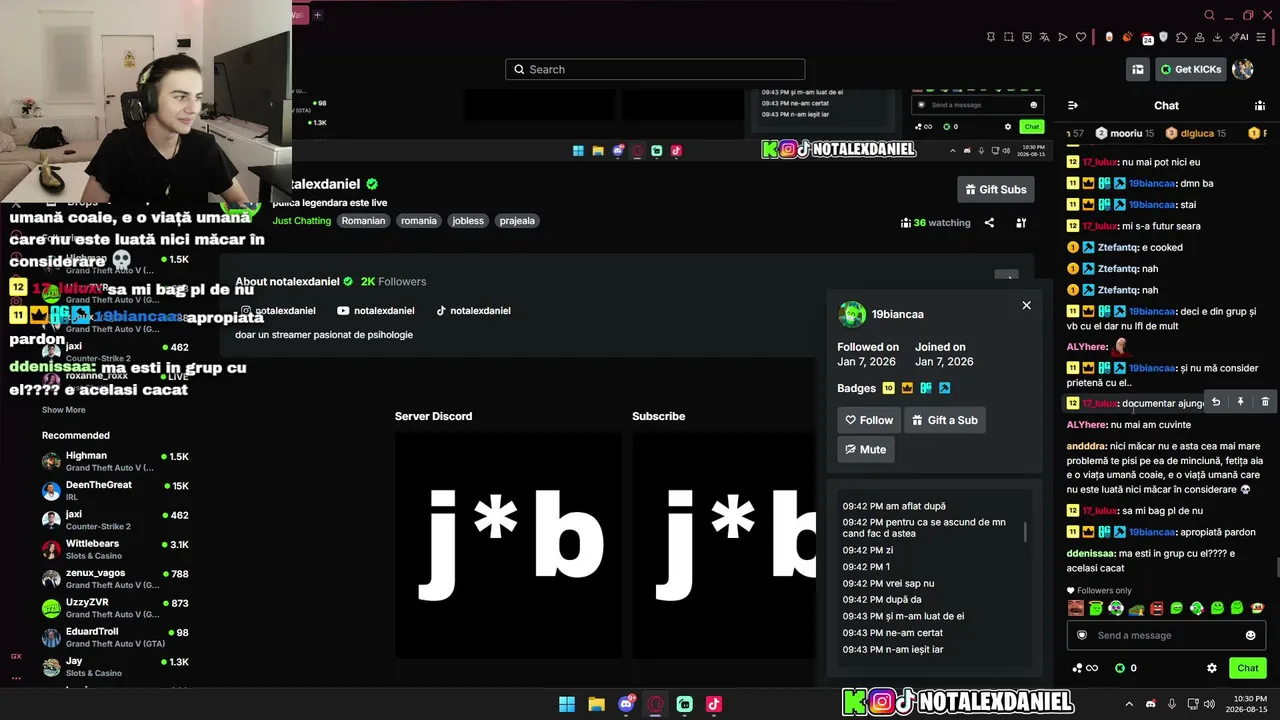
Task: Click the browser tab search magnifier icon
Action: pyautogui.click(x=1209, y=15)
